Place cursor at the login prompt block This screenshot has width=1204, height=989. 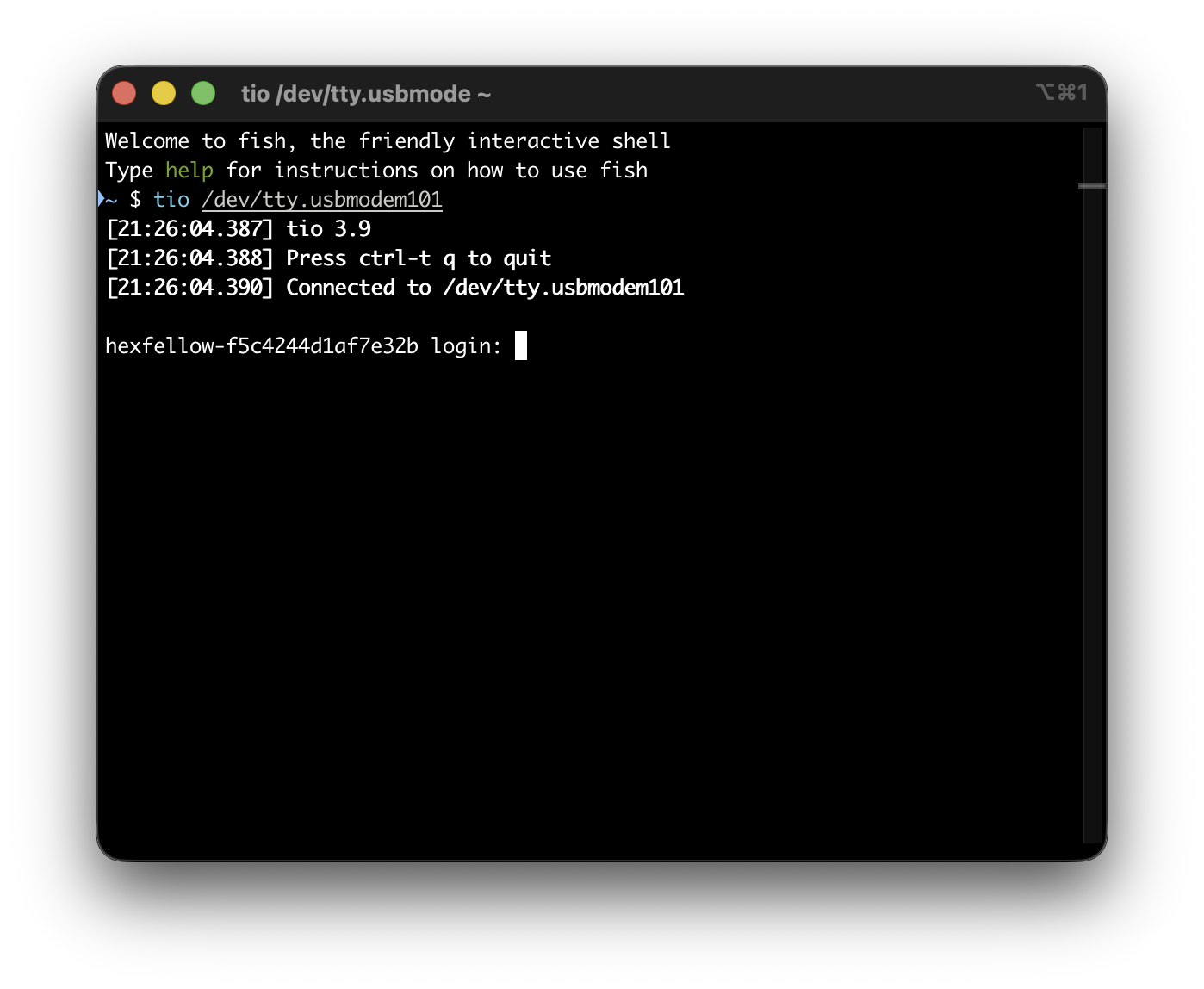click(x=521, y=345)
